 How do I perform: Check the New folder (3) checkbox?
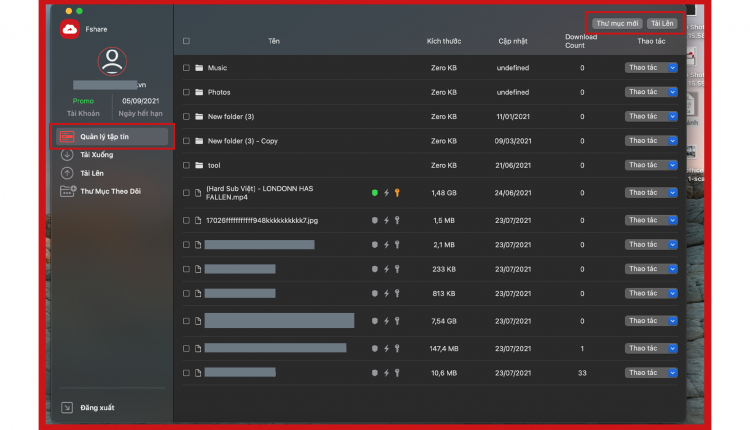(x=186, y=117)
